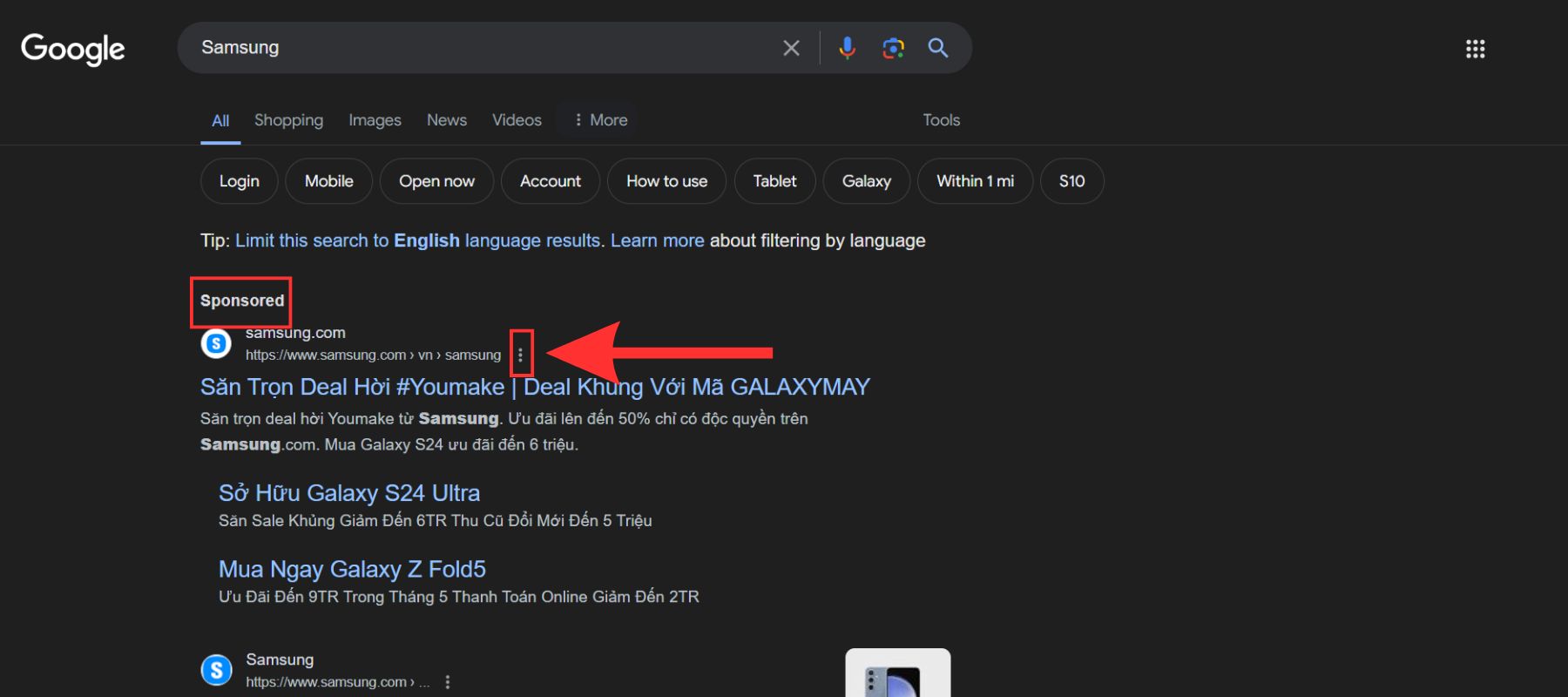Apply the Open now filter chip

436,181
